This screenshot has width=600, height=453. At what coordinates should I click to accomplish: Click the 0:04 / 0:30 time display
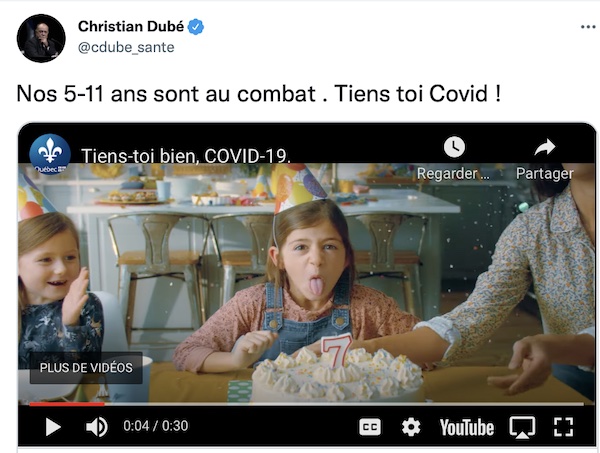click(155, 426)
